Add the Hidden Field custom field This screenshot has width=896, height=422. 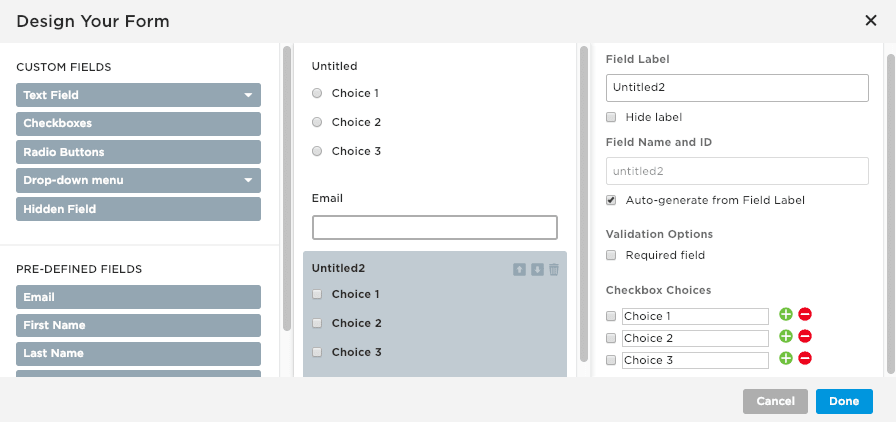point(138,209)
